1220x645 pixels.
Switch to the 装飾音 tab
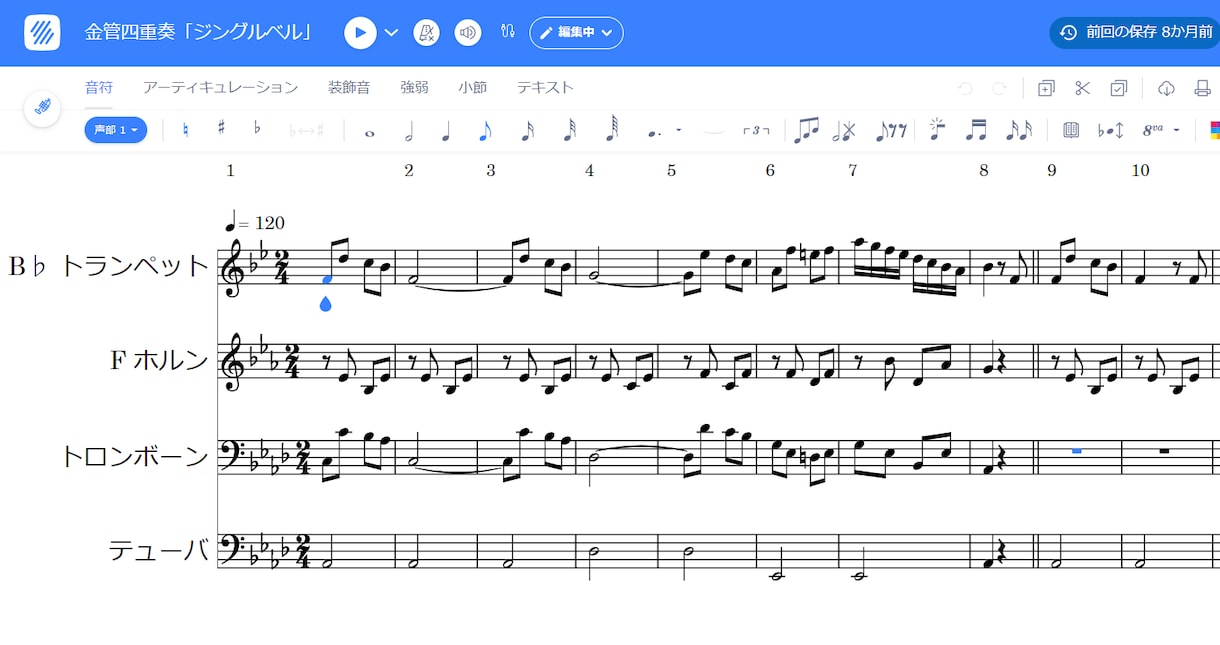click(x=349, y=87)
